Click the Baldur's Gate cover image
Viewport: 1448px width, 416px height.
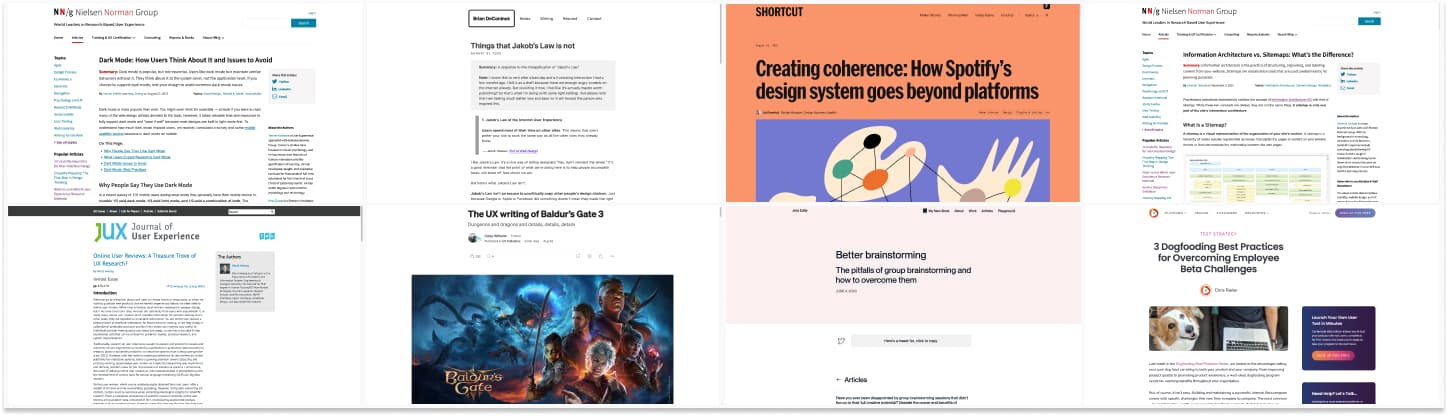click(x=541, y=338)
